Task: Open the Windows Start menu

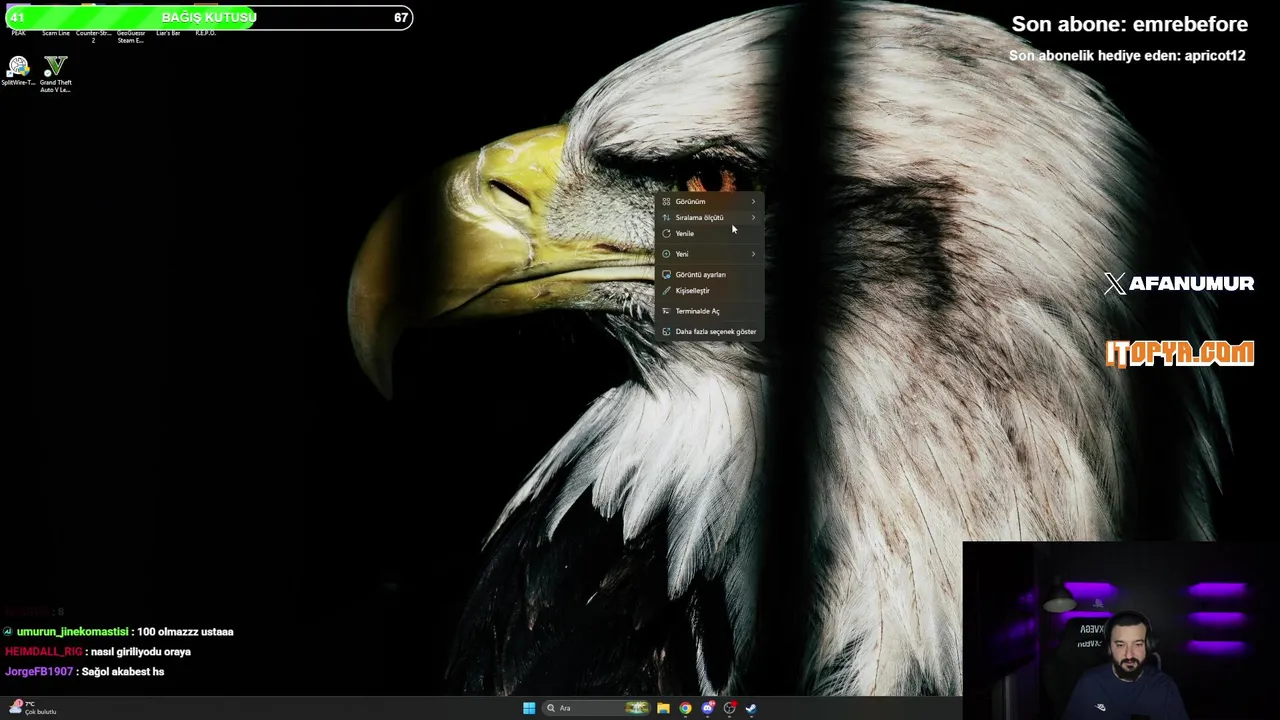Action: click(529, 708)
